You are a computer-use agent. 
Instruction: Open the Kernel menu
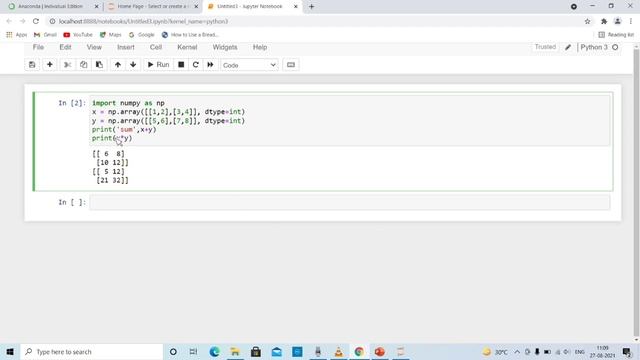click(x=187, y=47)
